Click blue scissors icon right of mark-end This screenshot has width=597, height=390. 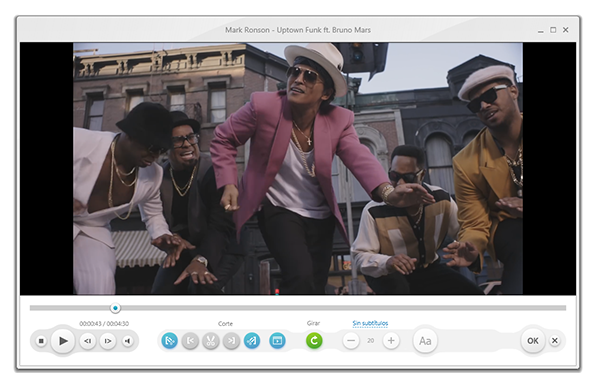tap(252, 340)
